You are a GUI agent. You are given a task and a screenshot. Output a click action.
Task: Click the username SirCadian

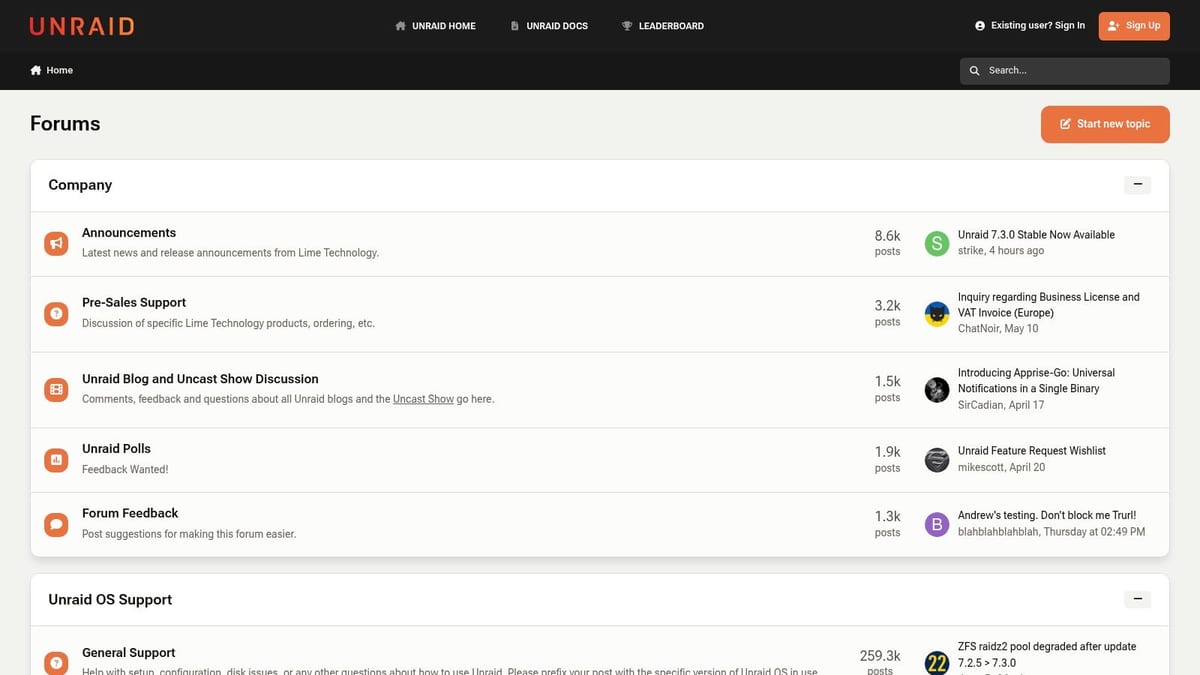coord(980,405)
